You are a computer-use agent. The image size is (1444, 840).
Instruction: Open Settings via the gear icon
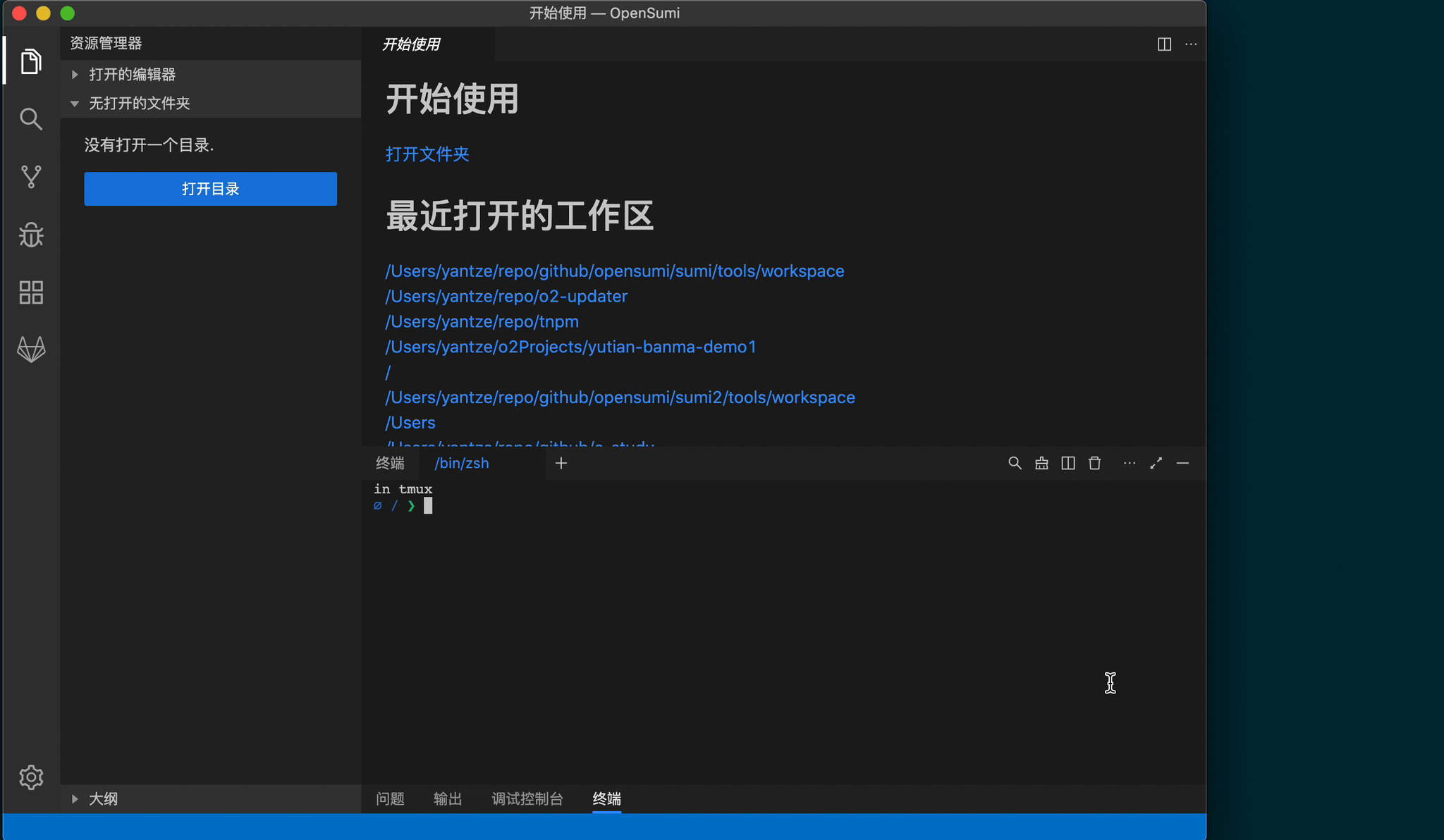coord(31,777)
